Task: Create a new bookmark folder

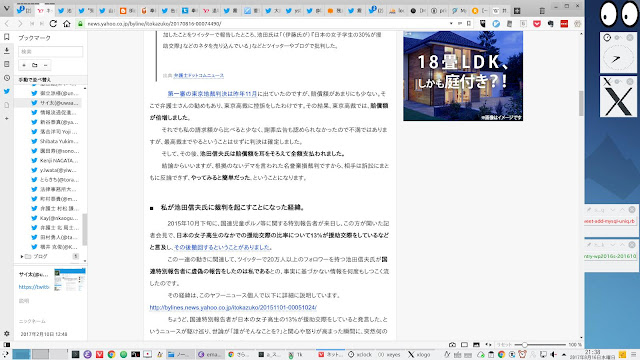Action: tap(35, 65)
